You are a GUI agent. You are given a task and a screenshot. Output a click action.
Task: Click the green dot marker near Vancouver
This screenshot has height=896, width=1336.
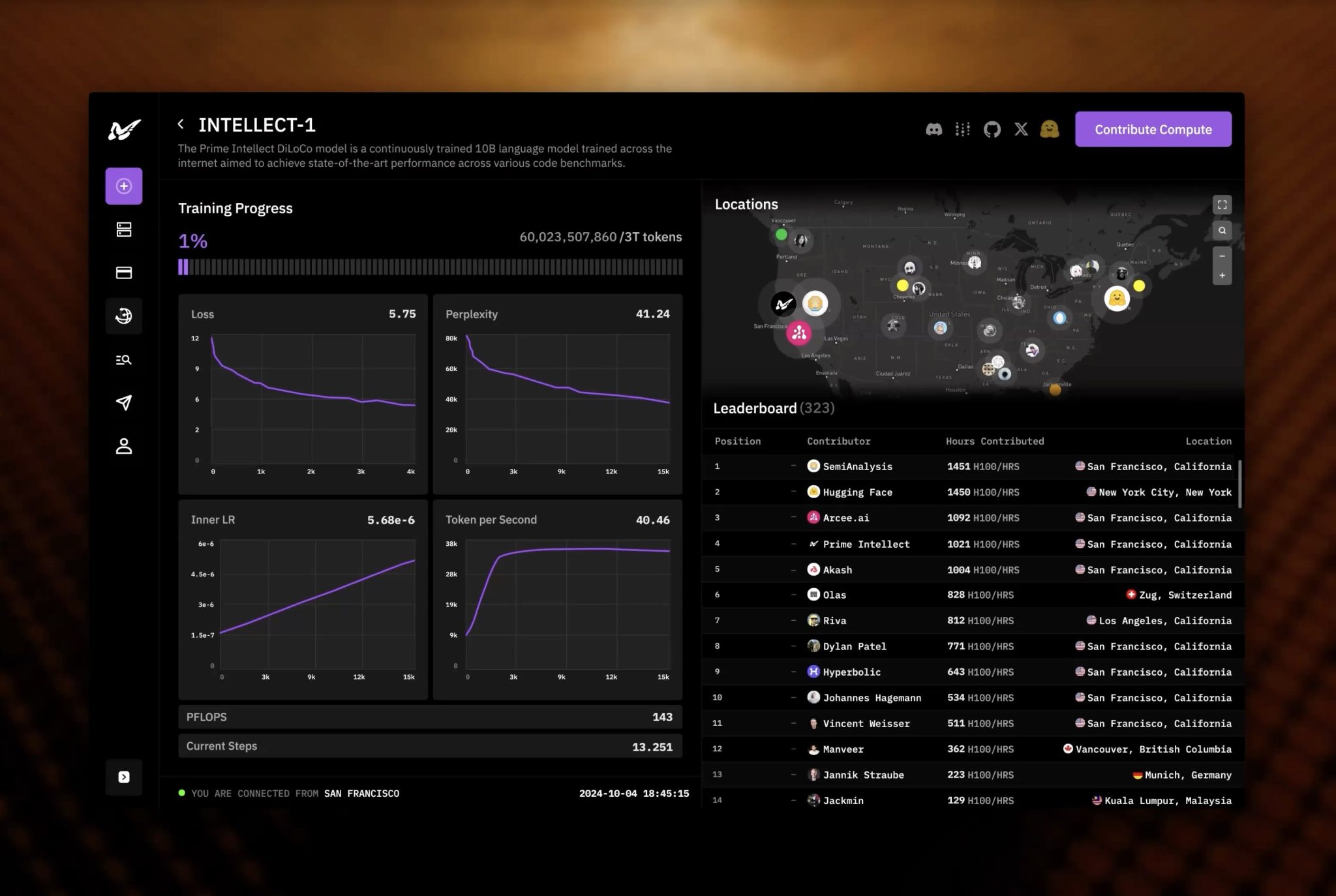pyautogui.click(x=781, y=234)
